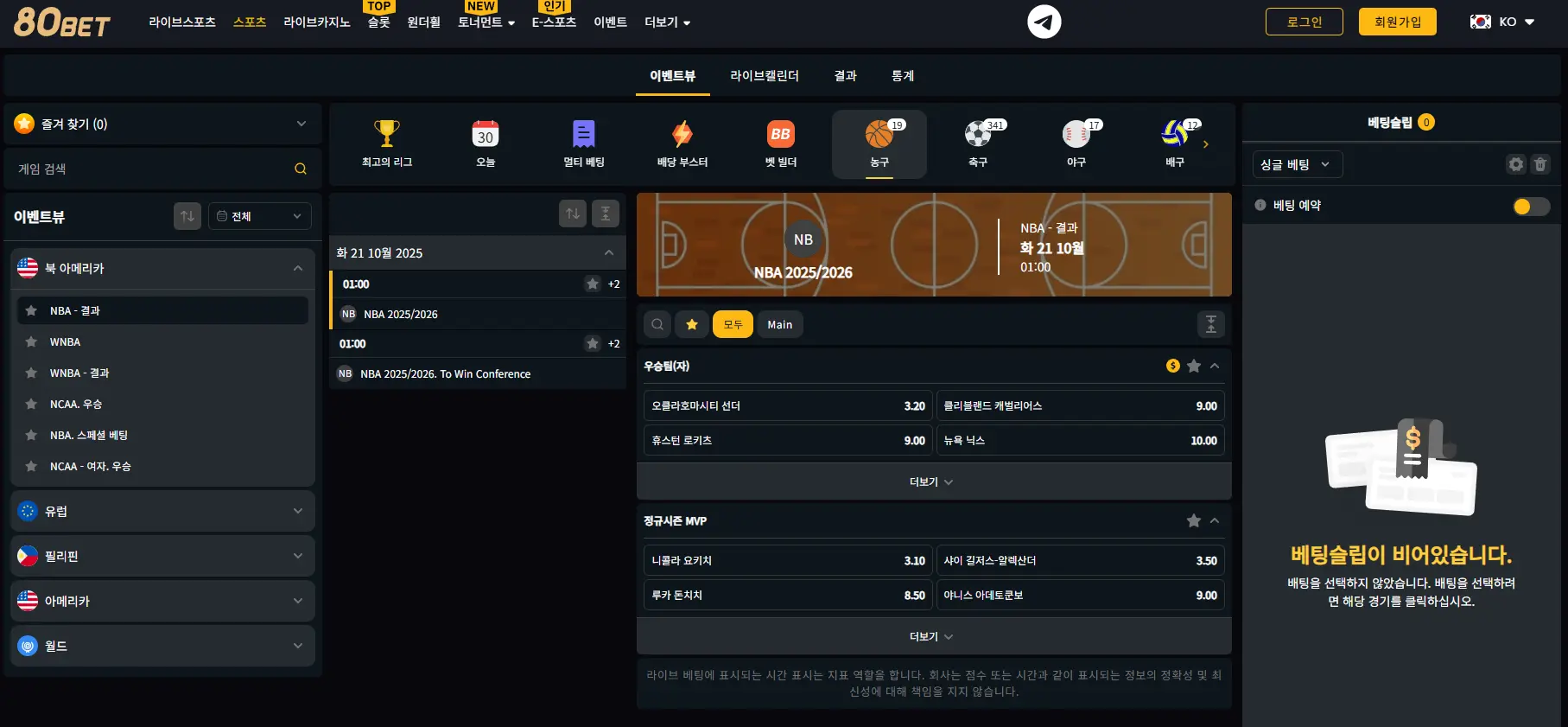This screenshot has width=1568, height=727.
Task: Click the 회원가입 button
Action: 1398,22
